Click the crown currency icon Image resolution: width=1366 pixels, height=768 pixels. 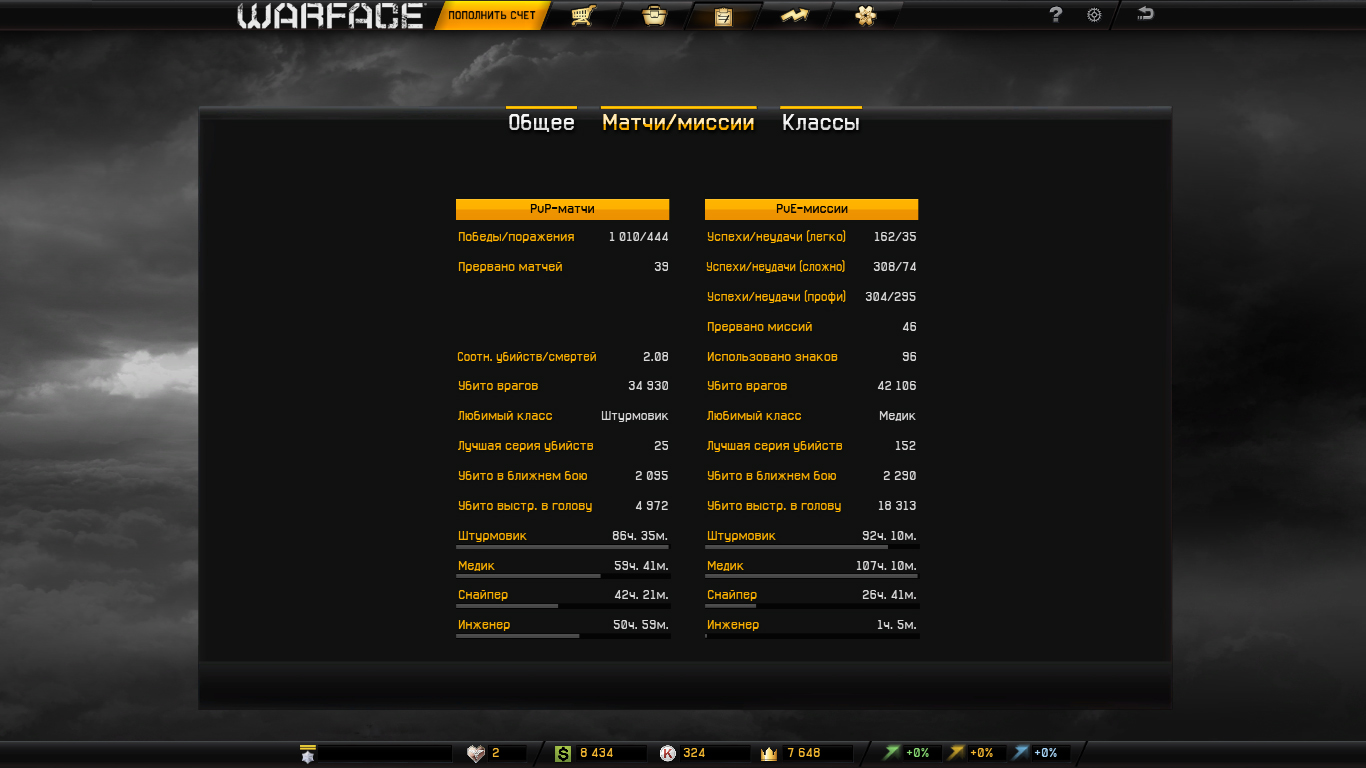click(769, 753)
